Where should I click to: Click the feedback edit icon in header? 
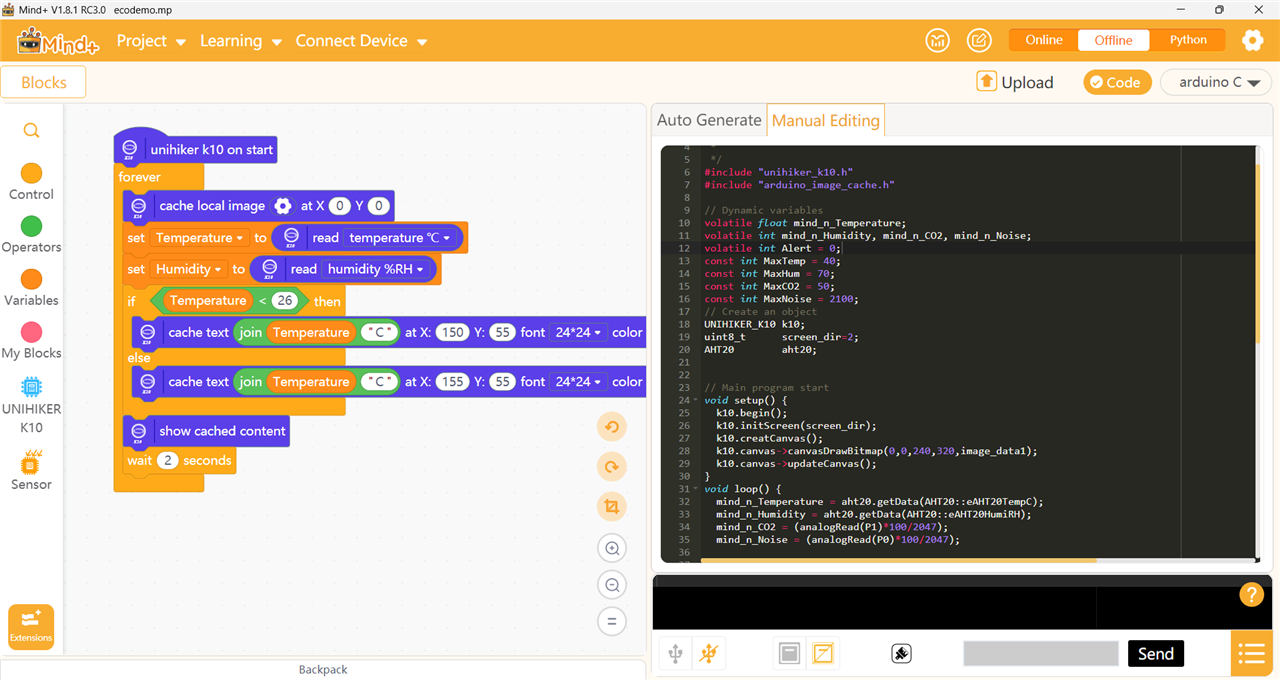pos(979,41)
